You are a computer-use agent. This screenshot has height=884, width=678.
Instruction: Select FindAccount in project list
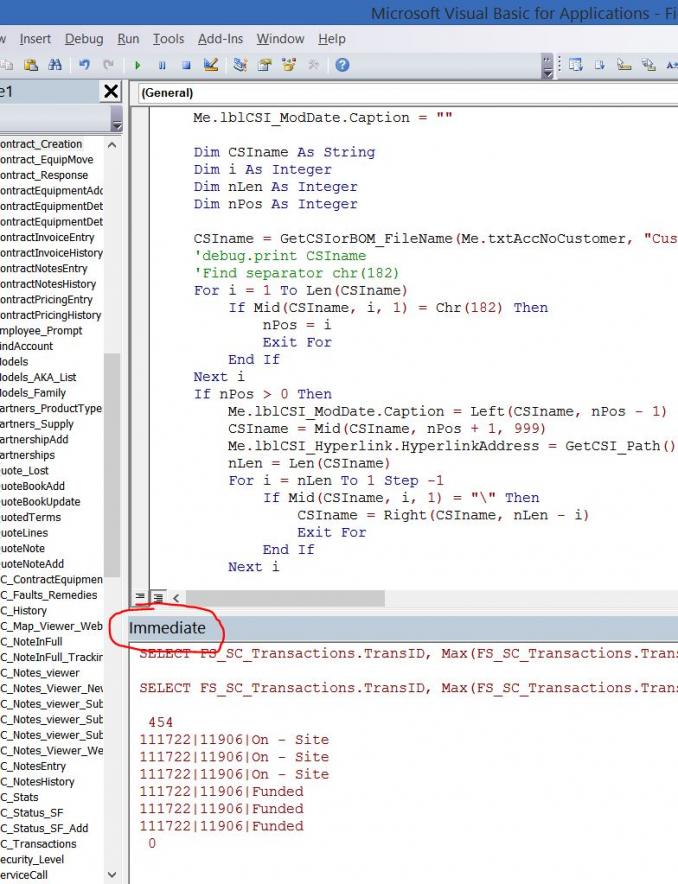(x=26, y=346)
